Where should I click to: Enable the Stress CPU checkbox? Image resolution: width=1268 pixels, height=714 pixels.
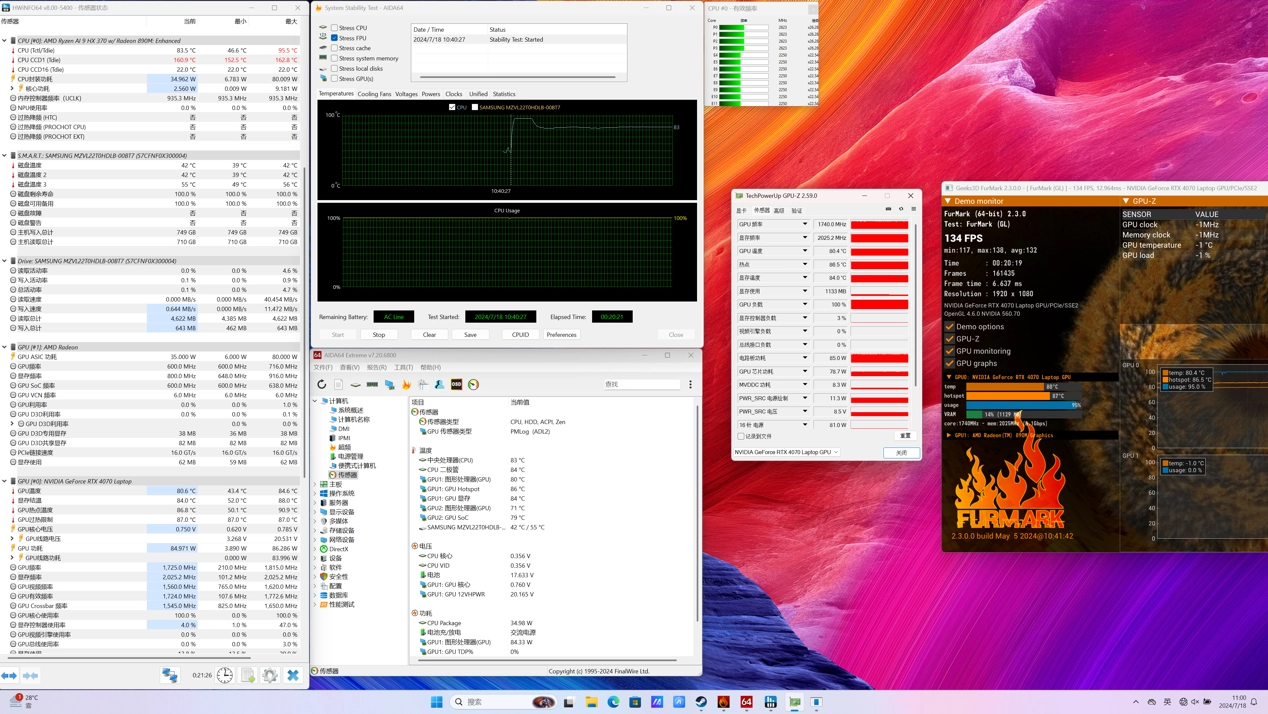[334, 28]
